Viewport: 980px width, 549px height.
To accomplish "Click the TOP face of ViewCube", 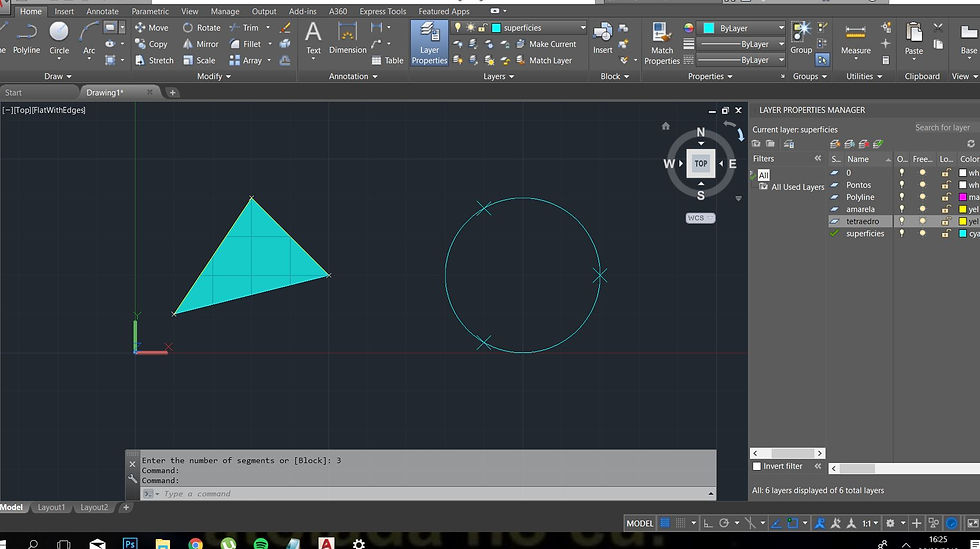I will (x=701, y=163).
